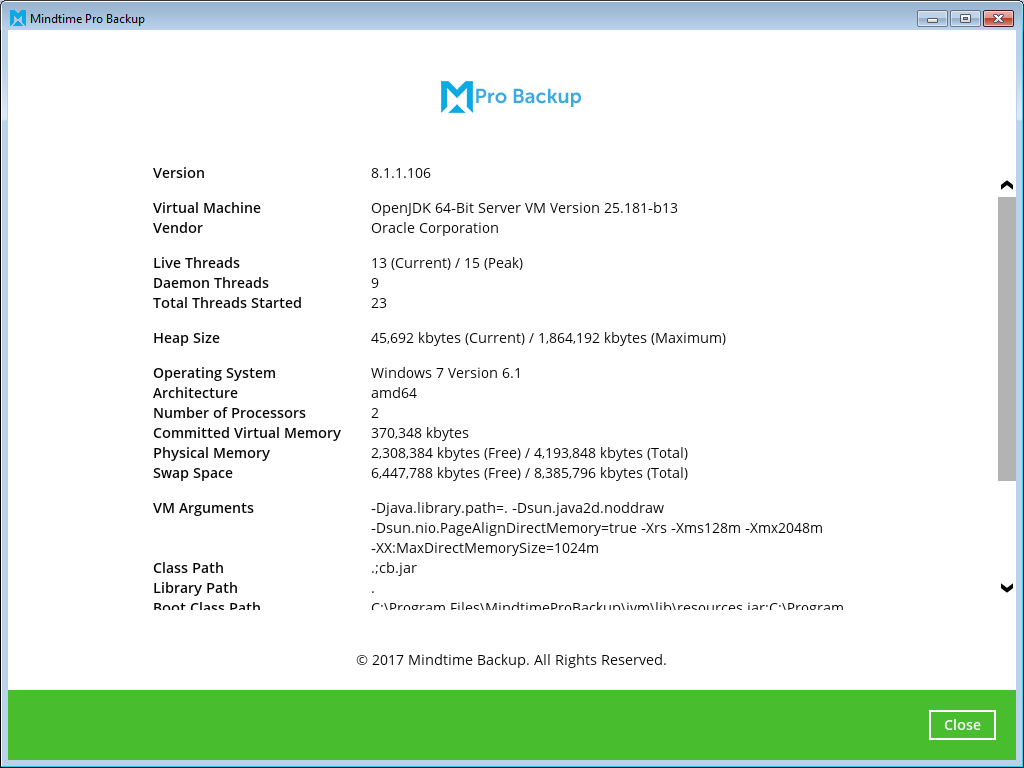This screenshot has width=1024, height=768.
Task: Click the Virtual Machine label
Action: click(206, 208)
